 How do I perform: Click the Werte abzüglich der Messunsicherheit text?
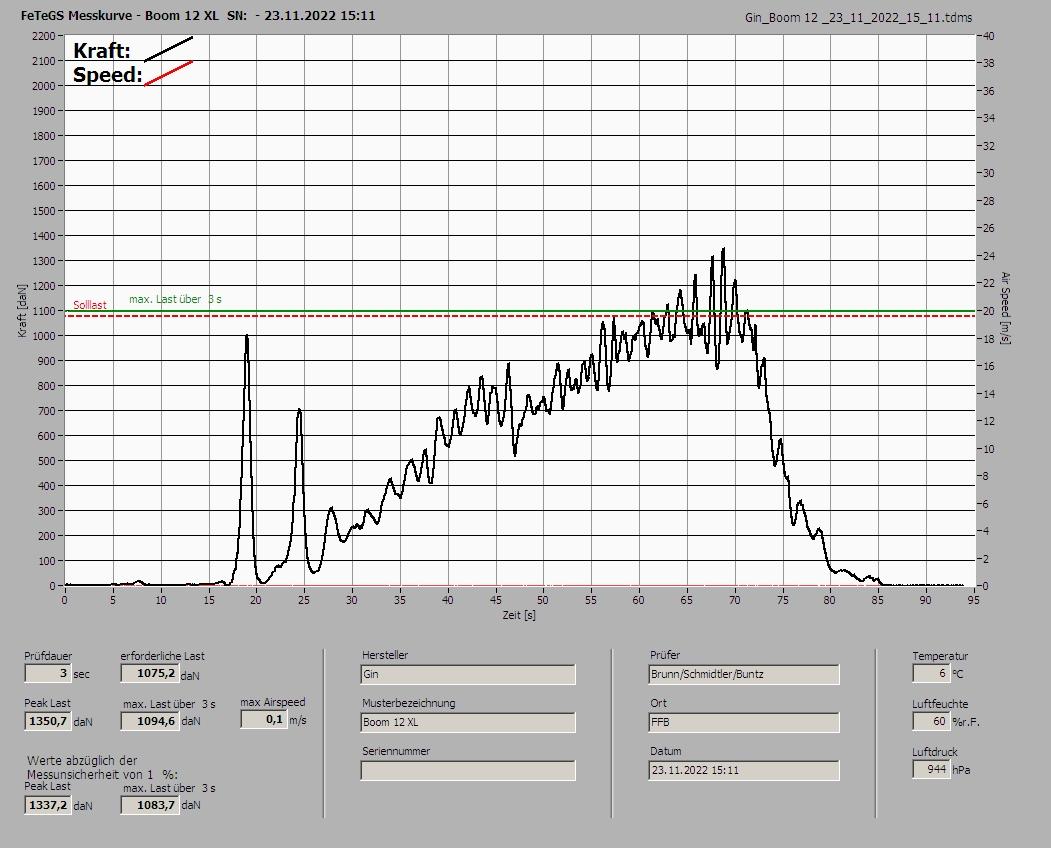[103, 767]
